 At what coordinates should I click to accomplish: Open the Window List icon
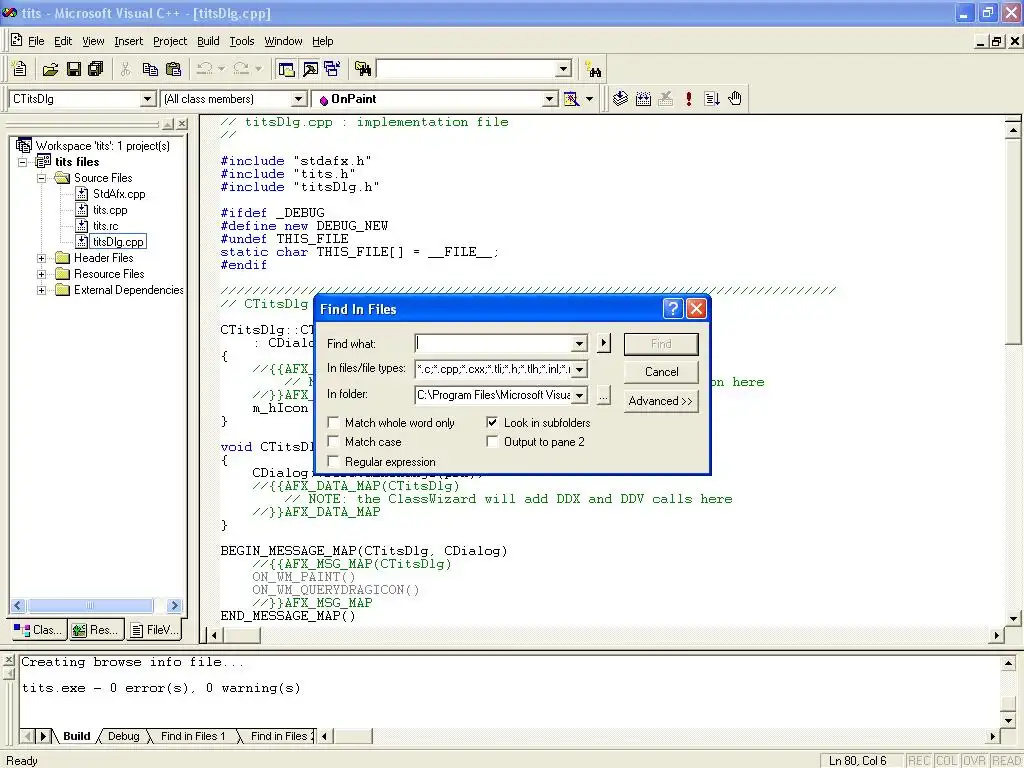point(332,69)
